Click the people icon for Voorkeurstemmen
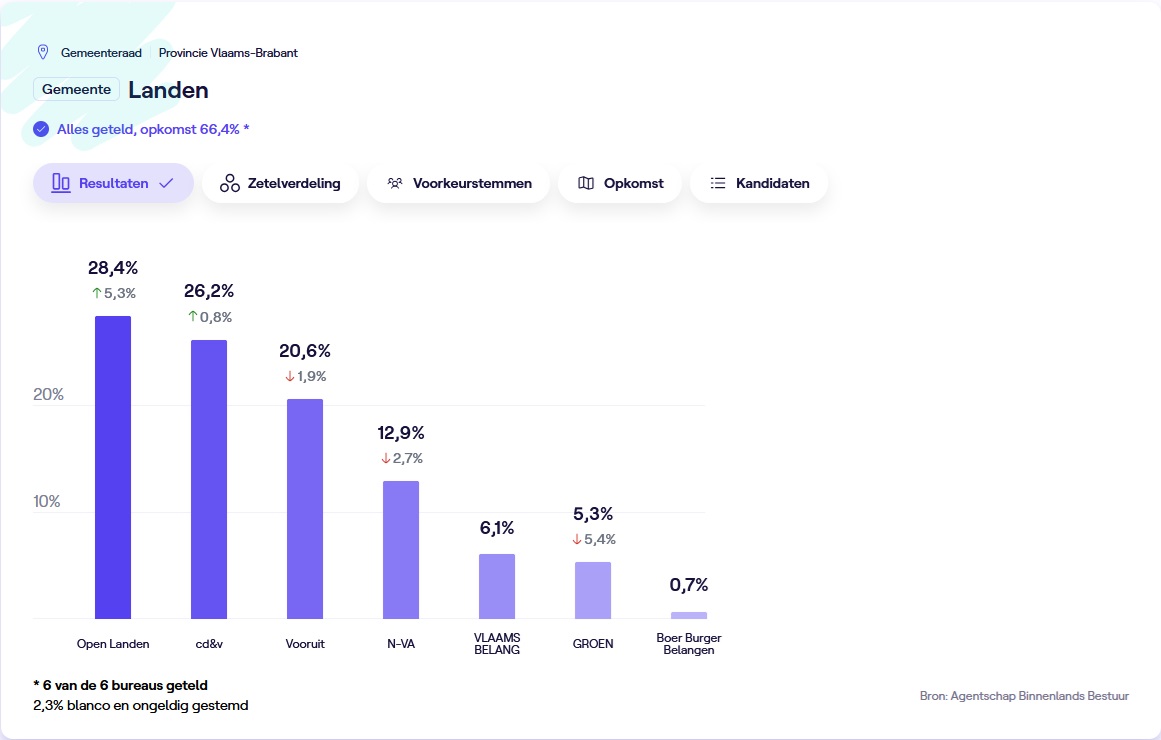Screen dimensions: 1161x740 point(395,183)
